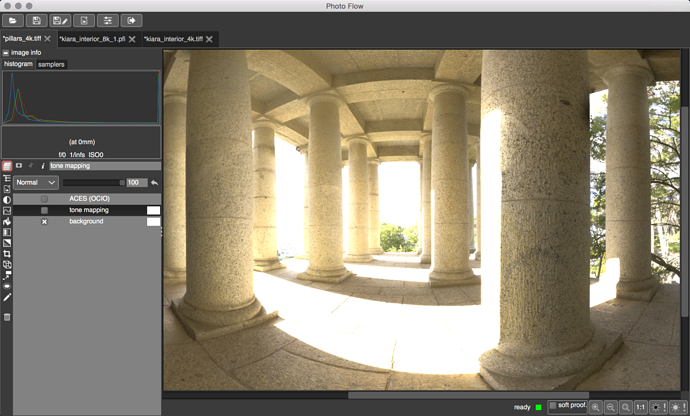Toggle the background layer checkbox
Image resolution: width=690 pixels, height=416 pixels.
click(x=44, y=221)
